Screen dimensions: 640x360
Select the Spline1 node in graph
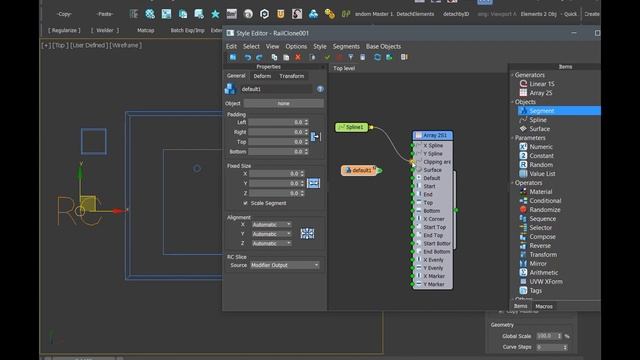pyautogui.click(x=351, y=127)
